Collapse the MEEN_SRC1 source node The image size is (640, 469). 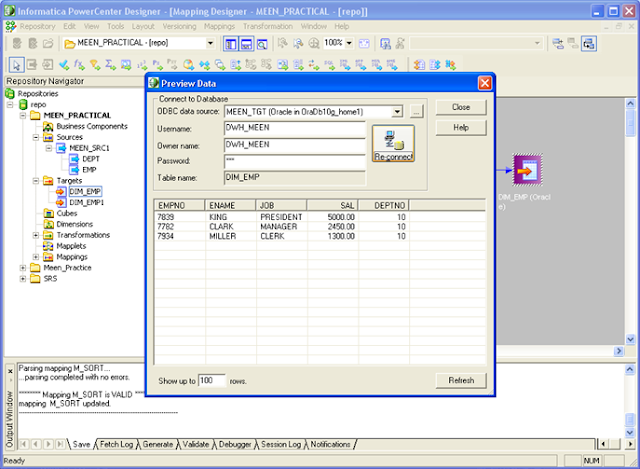49,148
